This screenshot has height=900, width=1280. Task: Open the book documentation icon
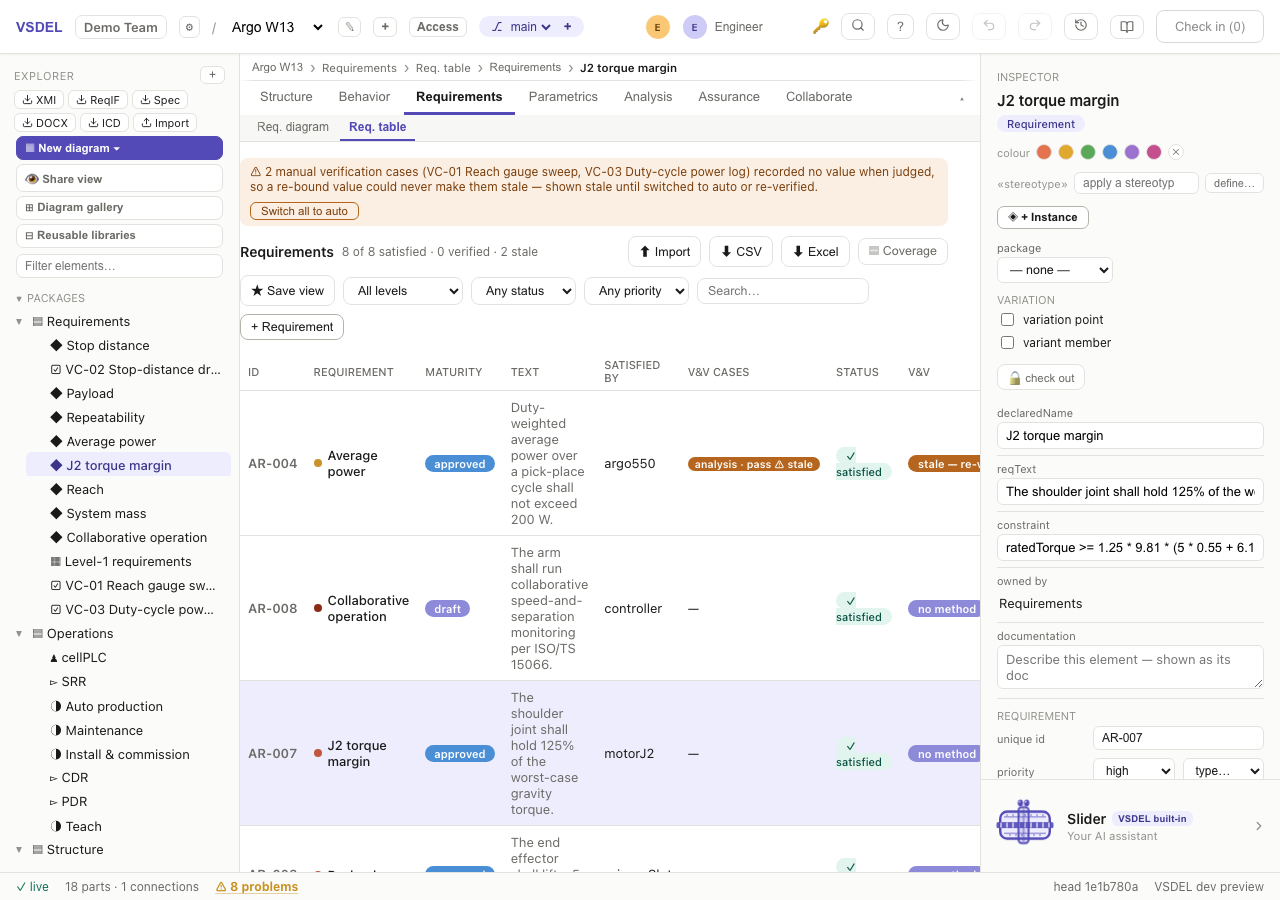[1127, 26]
